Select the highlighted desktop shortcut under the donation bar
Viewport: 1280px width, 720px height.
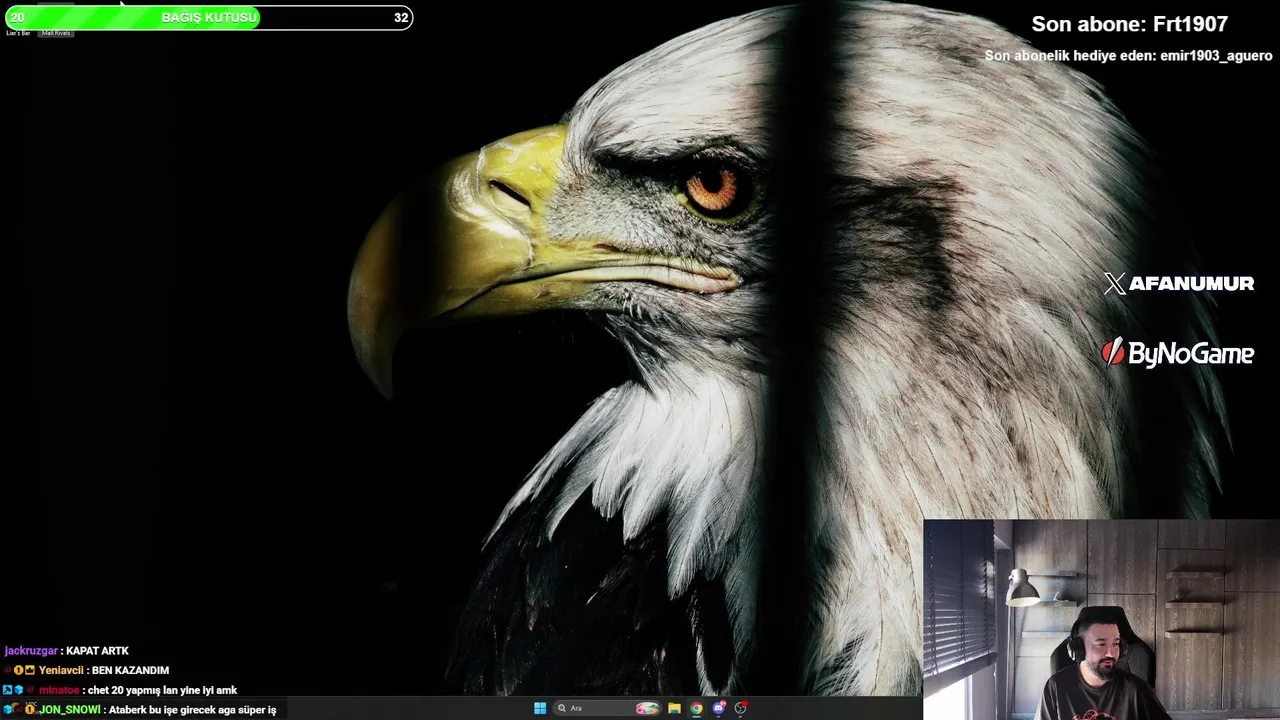(x=56, y=33)
